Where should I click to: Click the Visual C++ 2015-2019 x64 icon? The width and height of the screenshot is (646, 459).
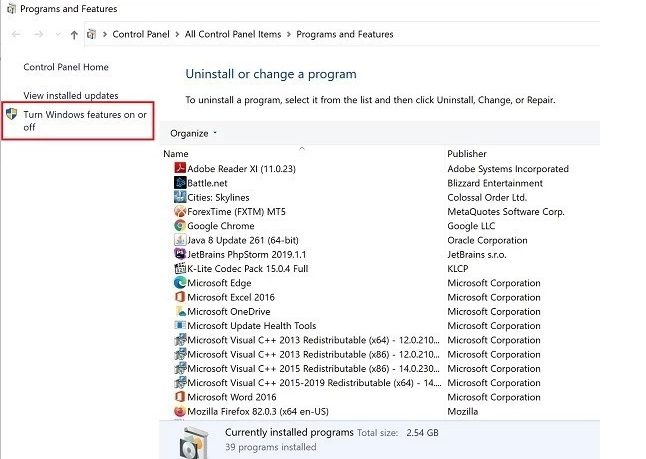[180, 382]
